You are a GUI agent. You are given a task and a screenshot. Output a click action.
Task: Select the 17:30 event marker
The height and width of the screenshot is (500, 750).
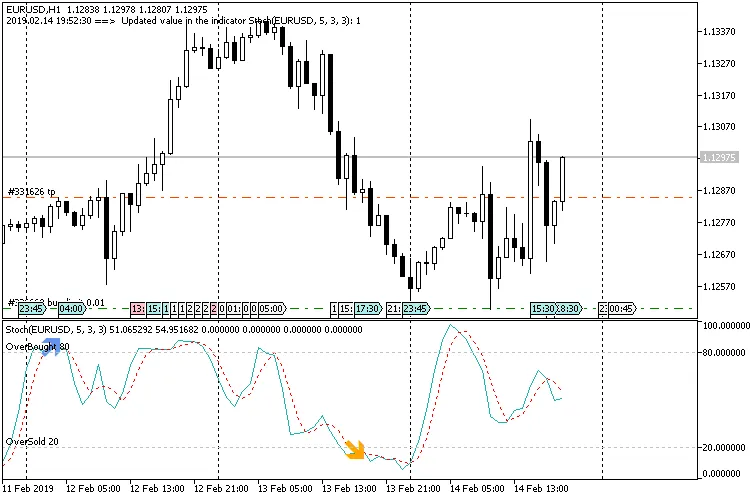(x=367, y=309)
